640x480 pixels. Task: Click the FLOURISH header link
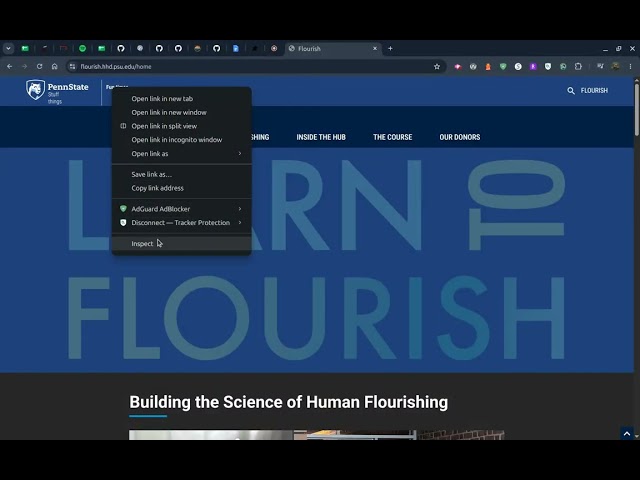tap(594, 91)
